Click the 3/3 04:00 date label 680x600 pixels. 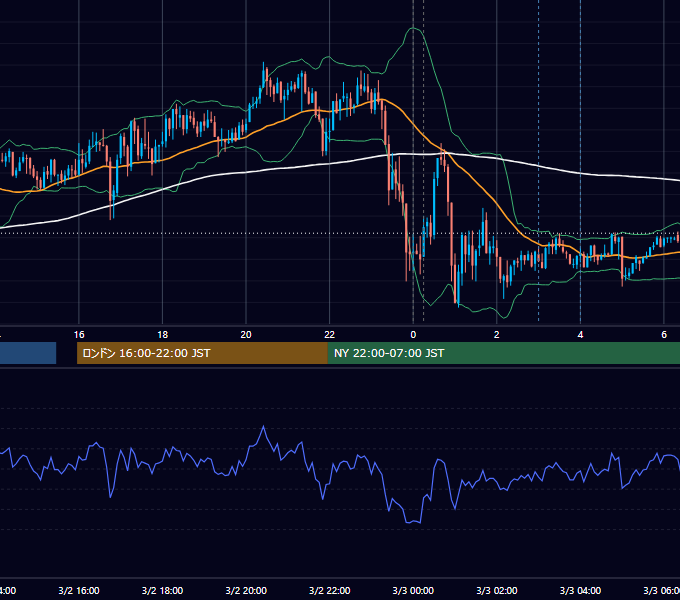[x=580, y=590]
